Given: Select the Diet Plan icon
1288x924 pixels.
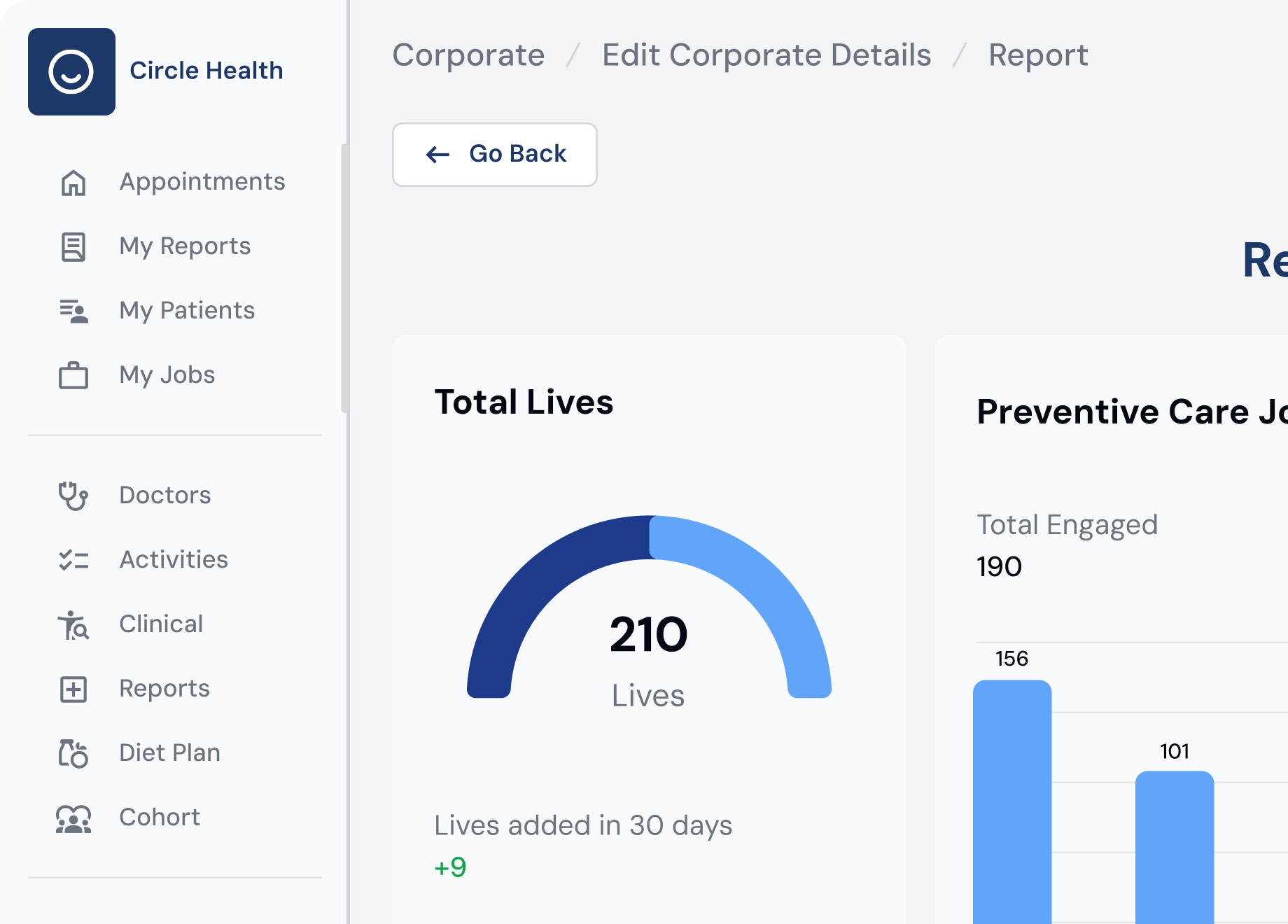Looking at the screenshot, I should click(73, 753).
